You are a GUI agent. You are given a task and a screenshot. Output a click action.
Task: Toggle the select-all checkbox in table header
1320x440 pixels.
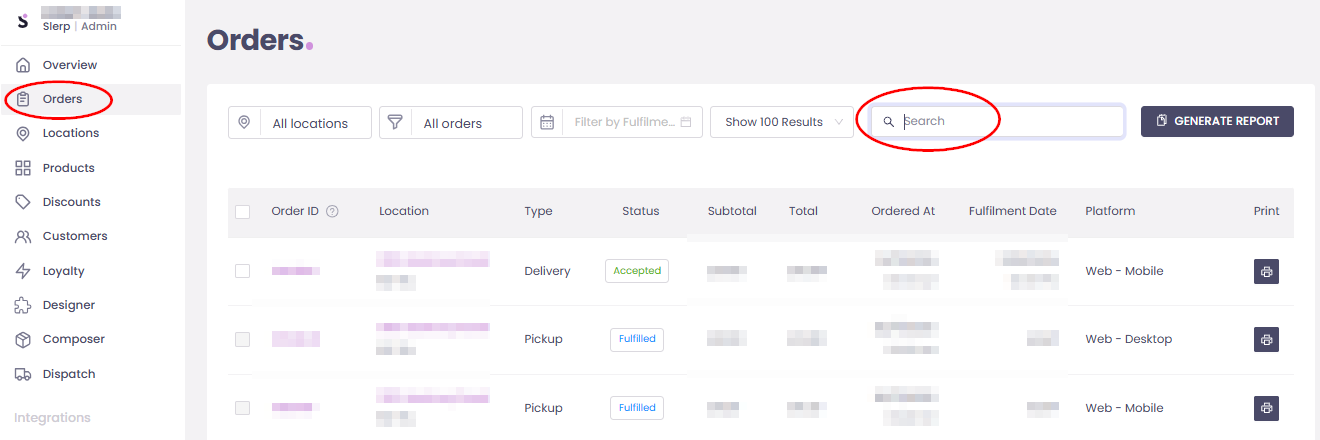242,211
